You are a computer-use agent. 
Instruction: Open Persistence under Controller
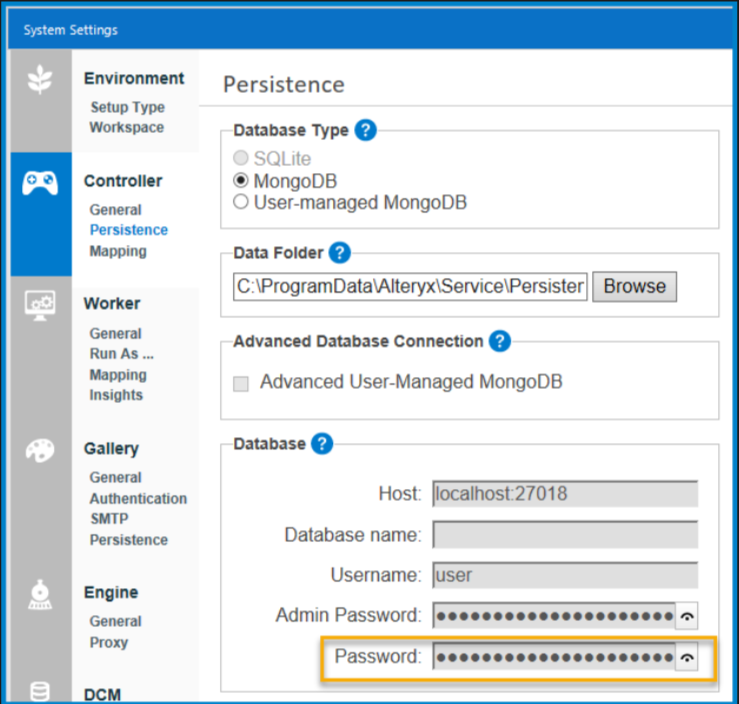tap(129, 230)
